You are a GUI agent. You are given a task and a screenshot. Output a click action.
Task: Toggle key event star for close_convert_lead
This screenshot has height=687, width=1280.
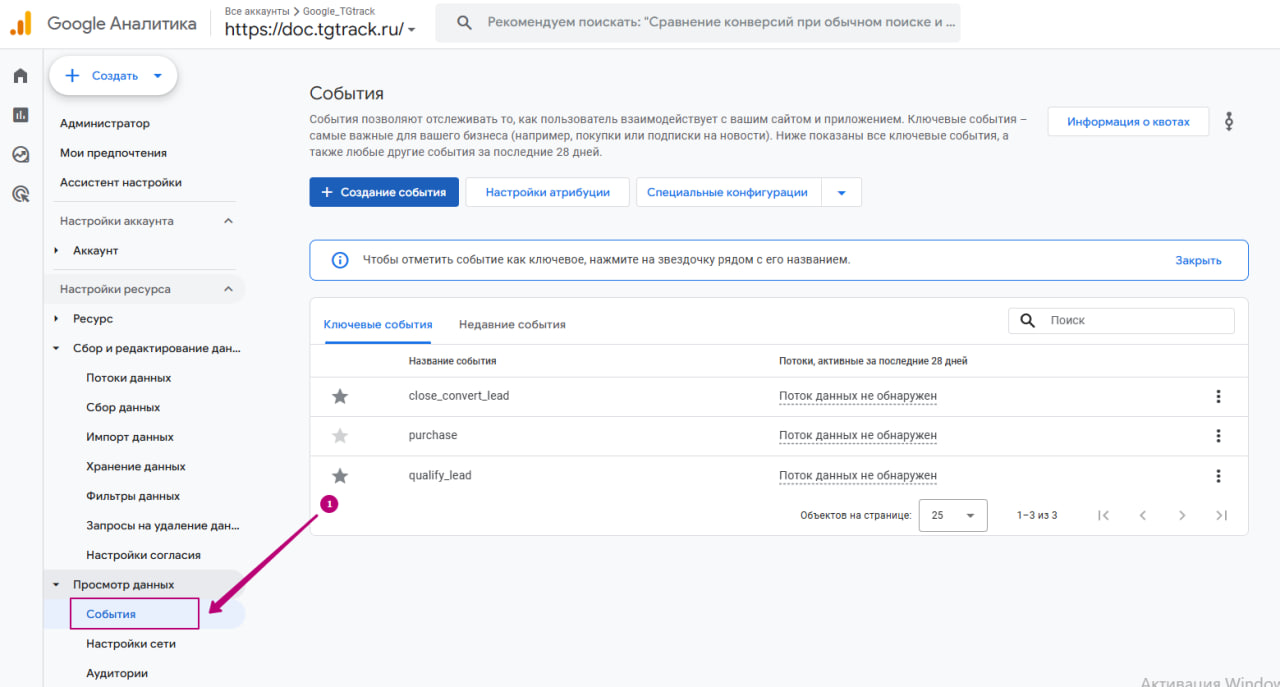(340, 396)
